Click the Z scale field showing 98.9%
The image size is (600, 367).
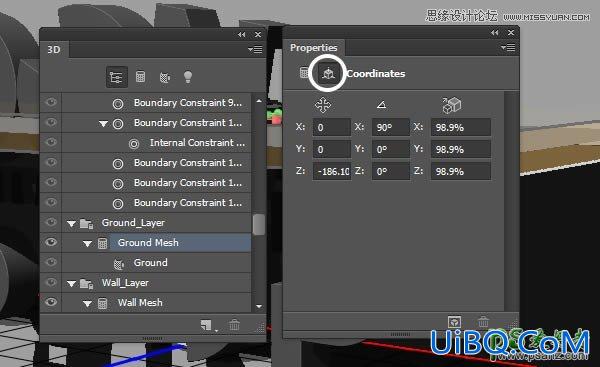tap(461, 171)
